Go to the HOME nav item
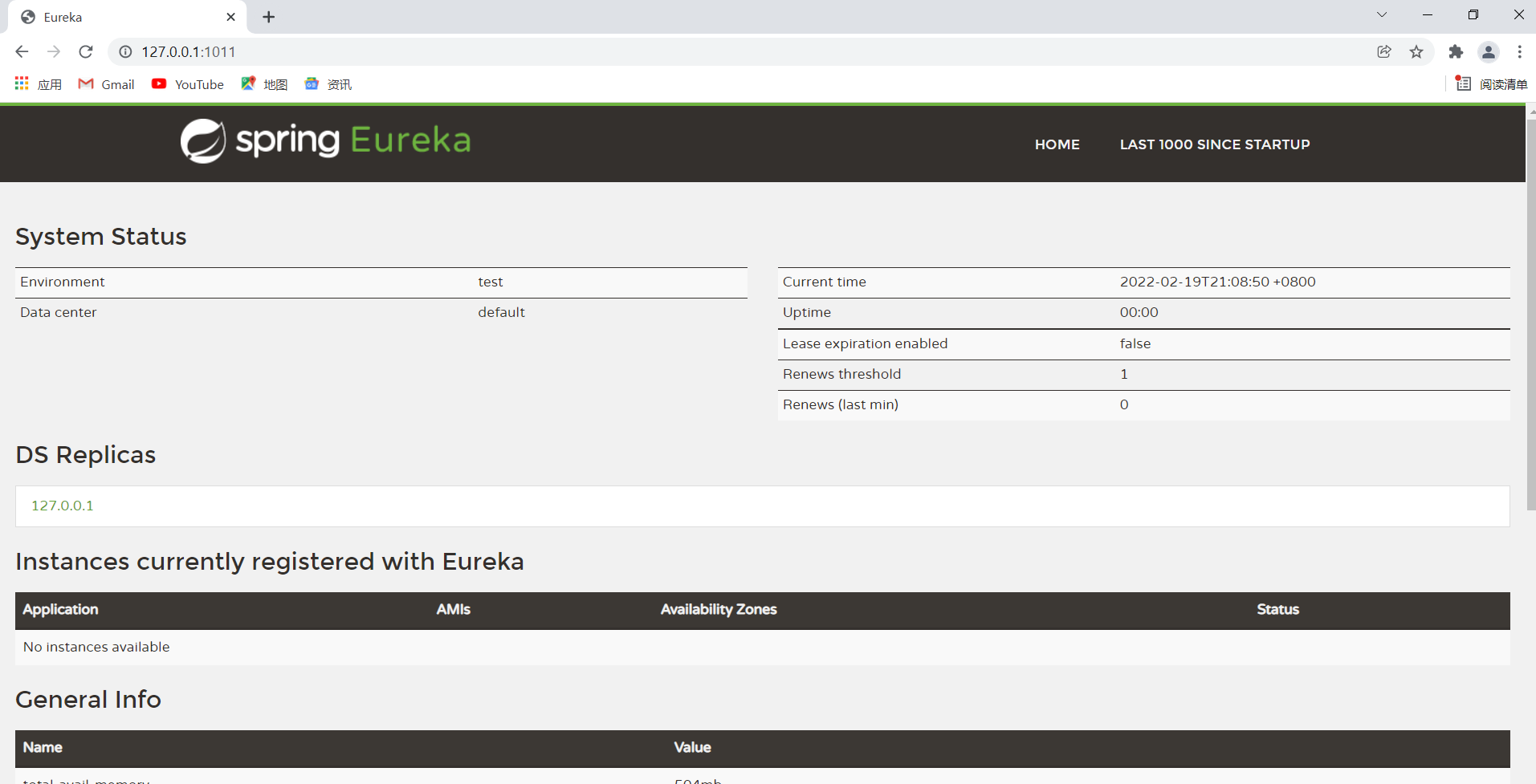 [x=1057, y=144]
